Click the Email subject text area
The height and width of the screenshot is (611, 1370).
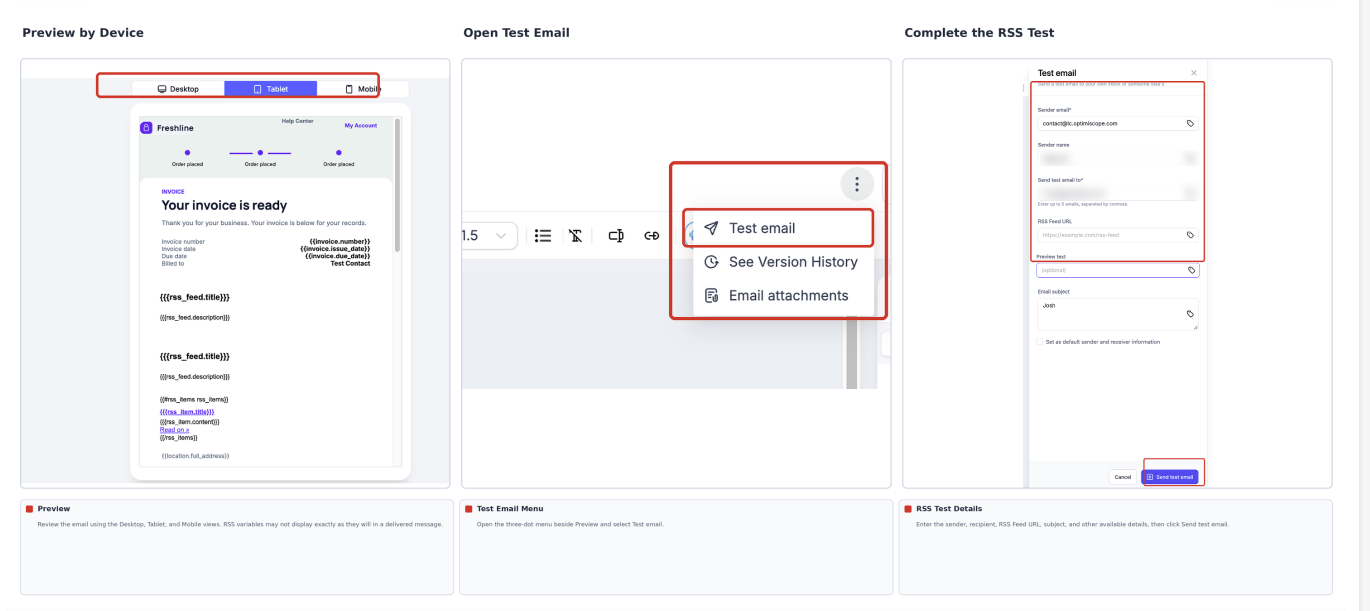(1118, 315)
